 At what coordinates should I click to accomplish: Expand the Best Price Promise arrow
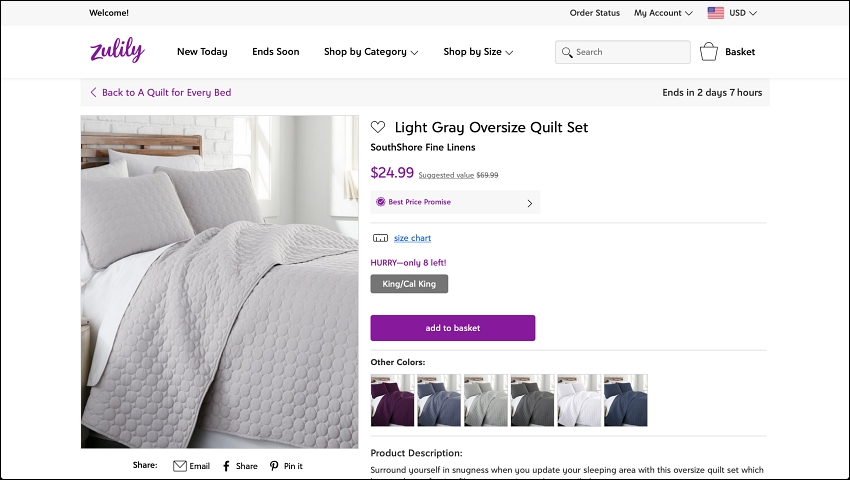(530, 203)
